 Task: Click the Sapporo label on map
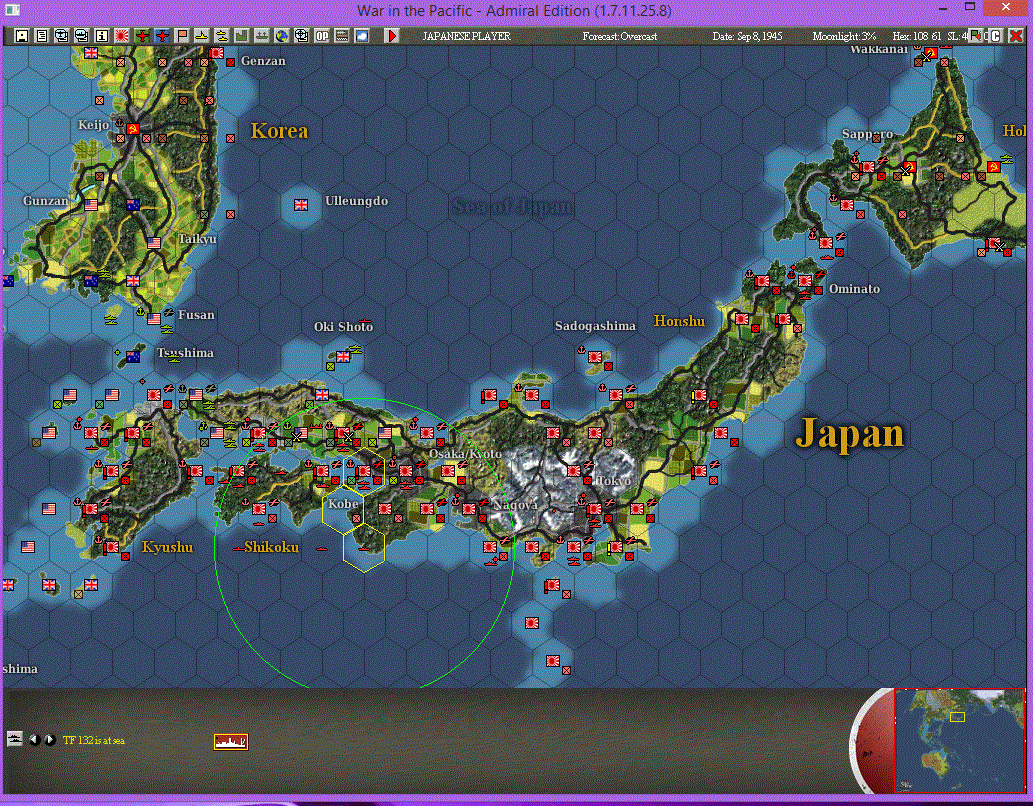(x=867, y=134)
